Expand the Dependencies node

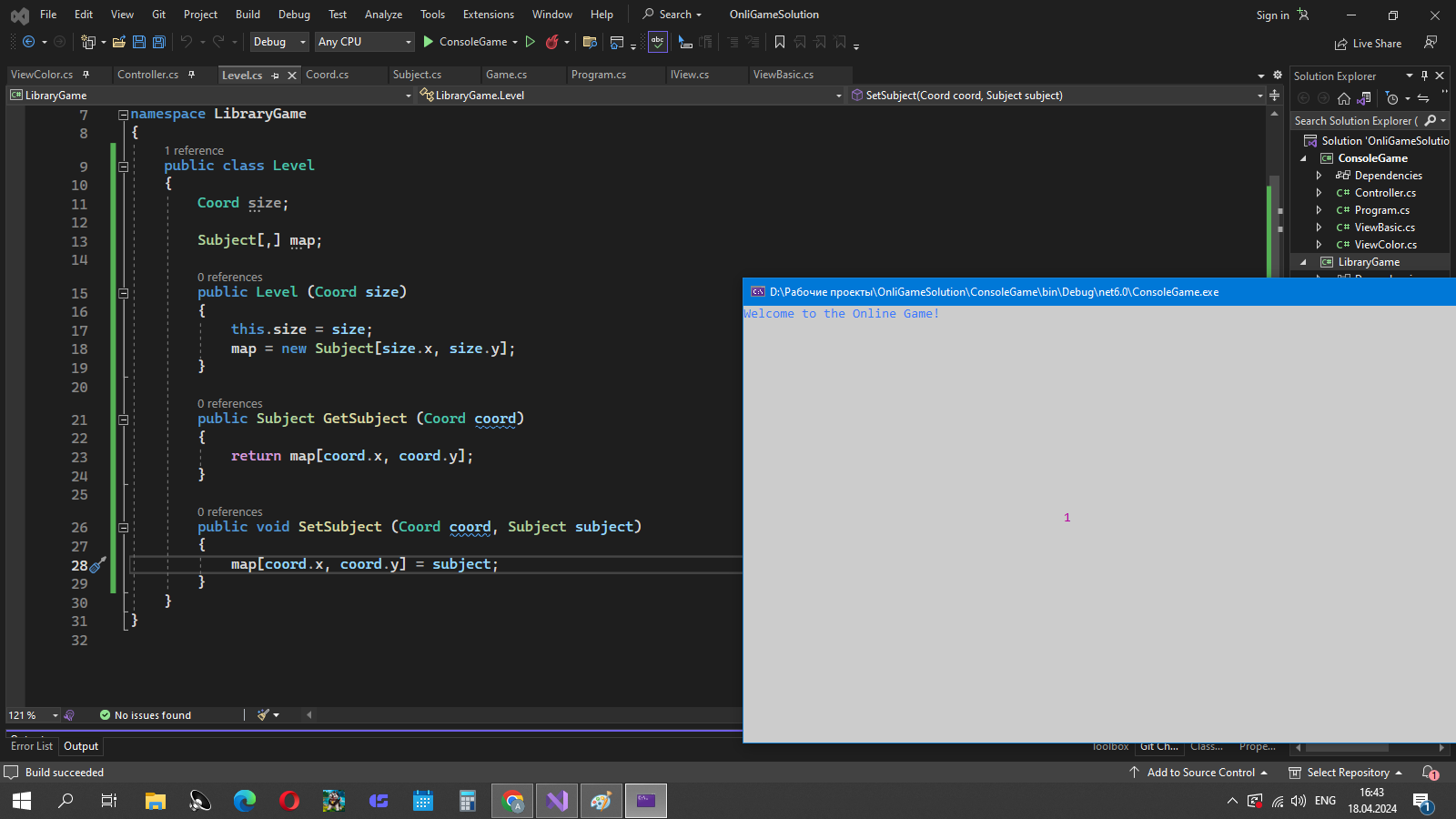[x=1319, y=176]
